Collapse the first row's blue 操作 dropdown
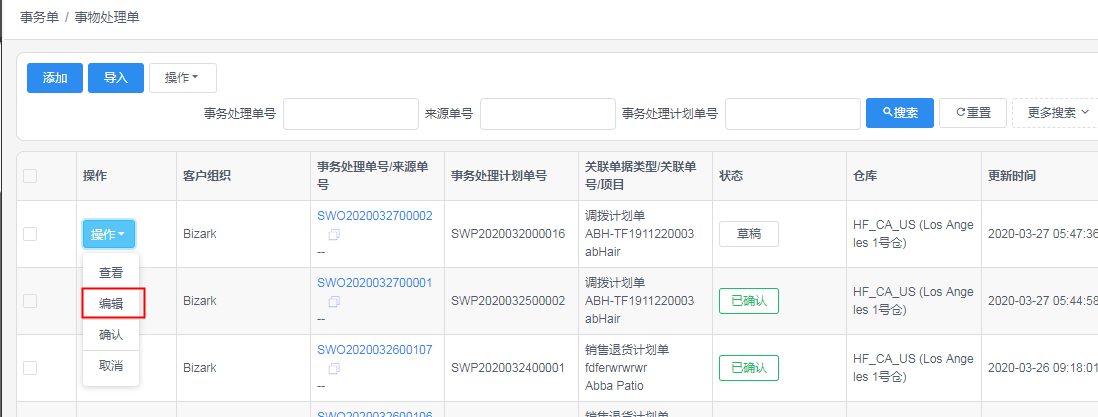Screen dimensions: 1098x417 coord(109,234)
